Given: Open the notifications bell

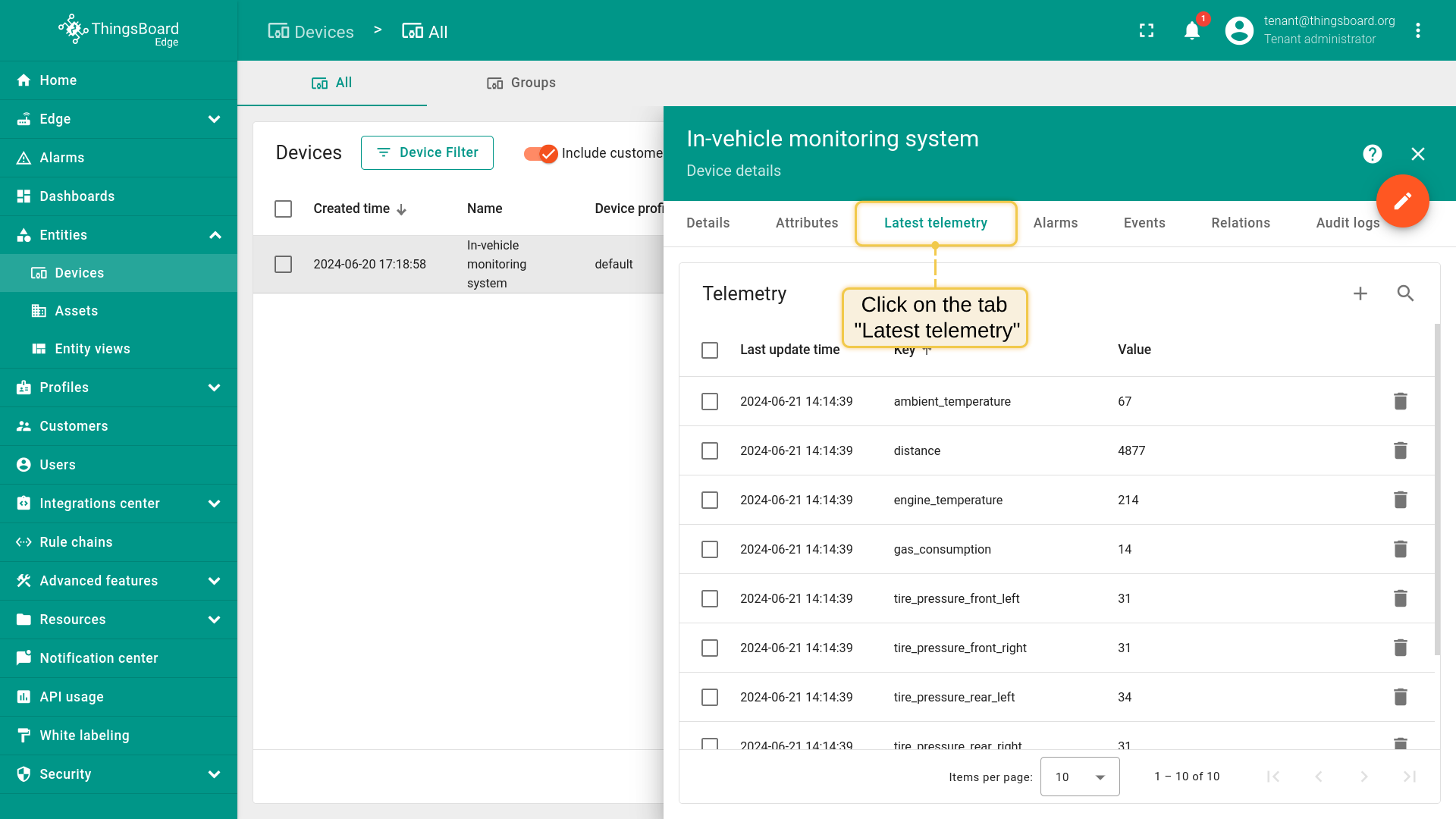Looking at the screenshot, I should pos(1192,30).
